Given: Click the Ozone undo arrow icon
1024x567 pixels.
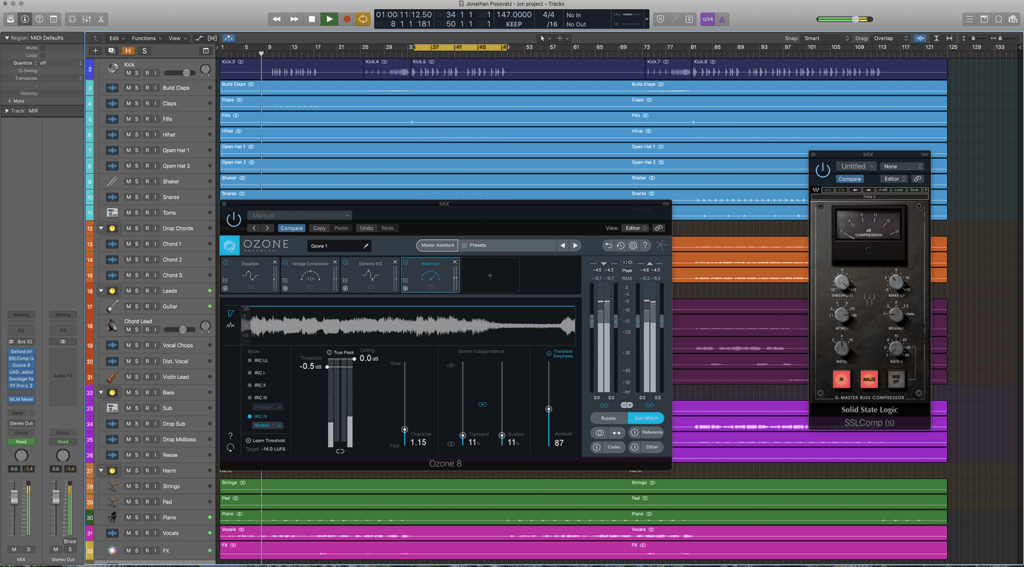Looking at the screenshot, I should (x=609, y=246).
